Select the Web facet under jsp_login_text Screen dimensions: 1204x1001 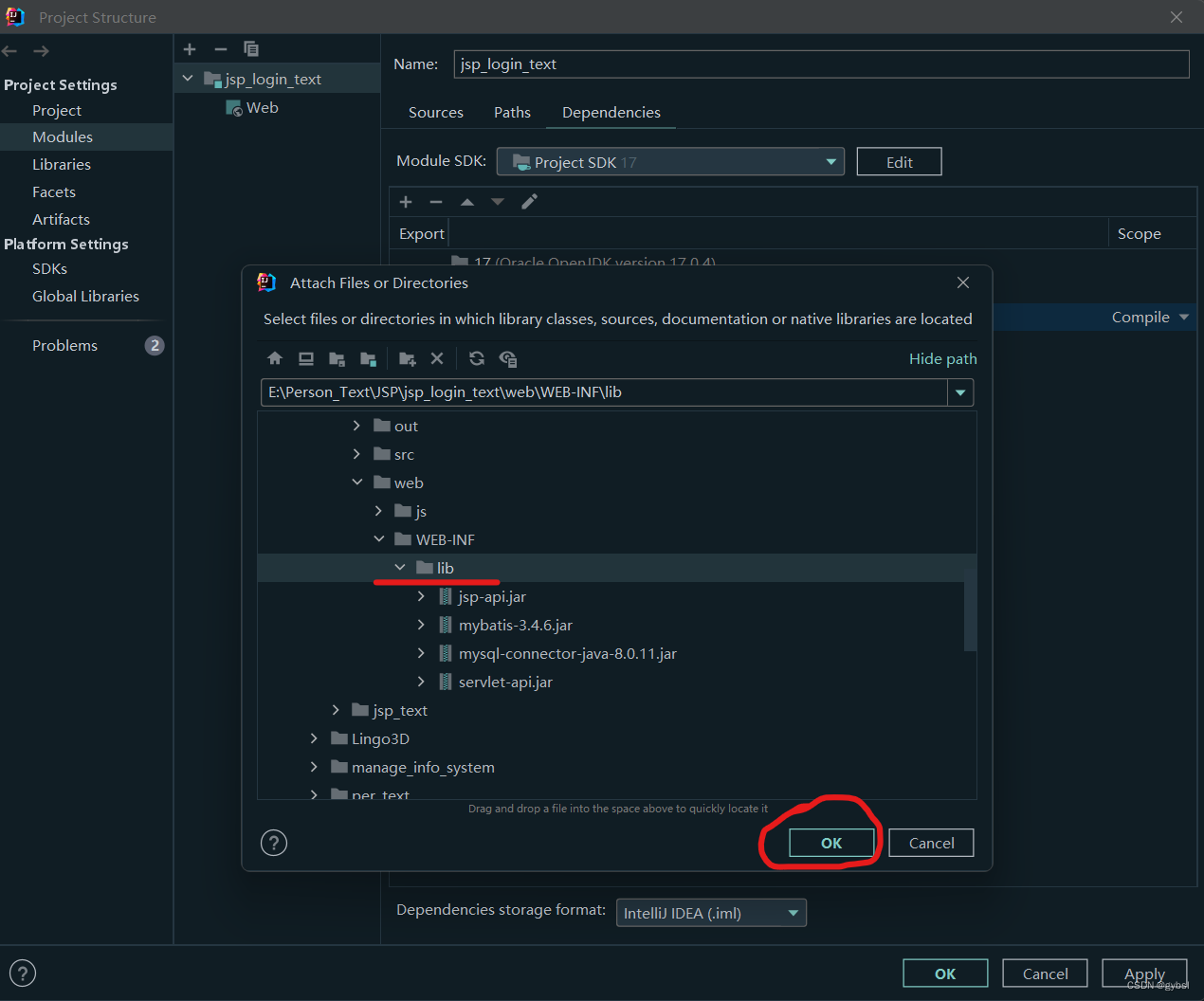tap(252, 108)
